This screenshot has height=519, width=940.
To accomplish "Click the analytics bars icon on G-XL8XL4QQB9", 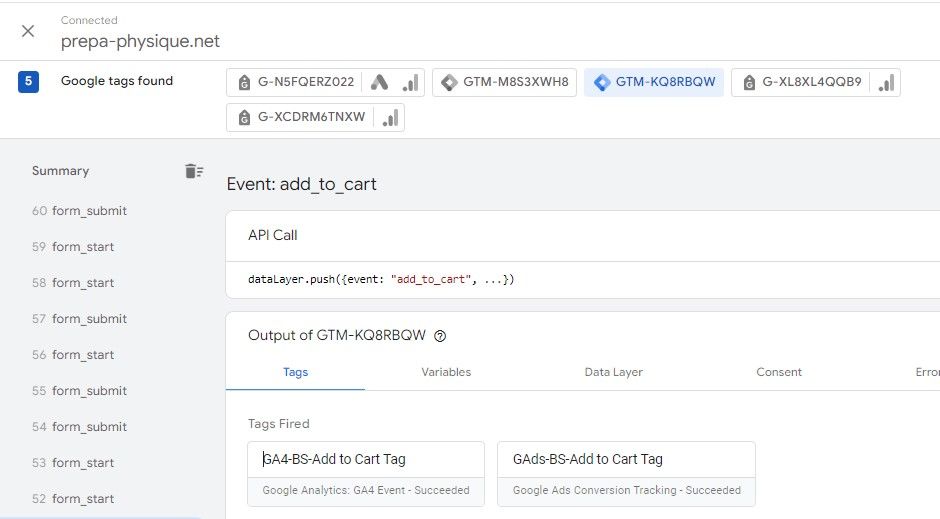I will click(886, 83).
